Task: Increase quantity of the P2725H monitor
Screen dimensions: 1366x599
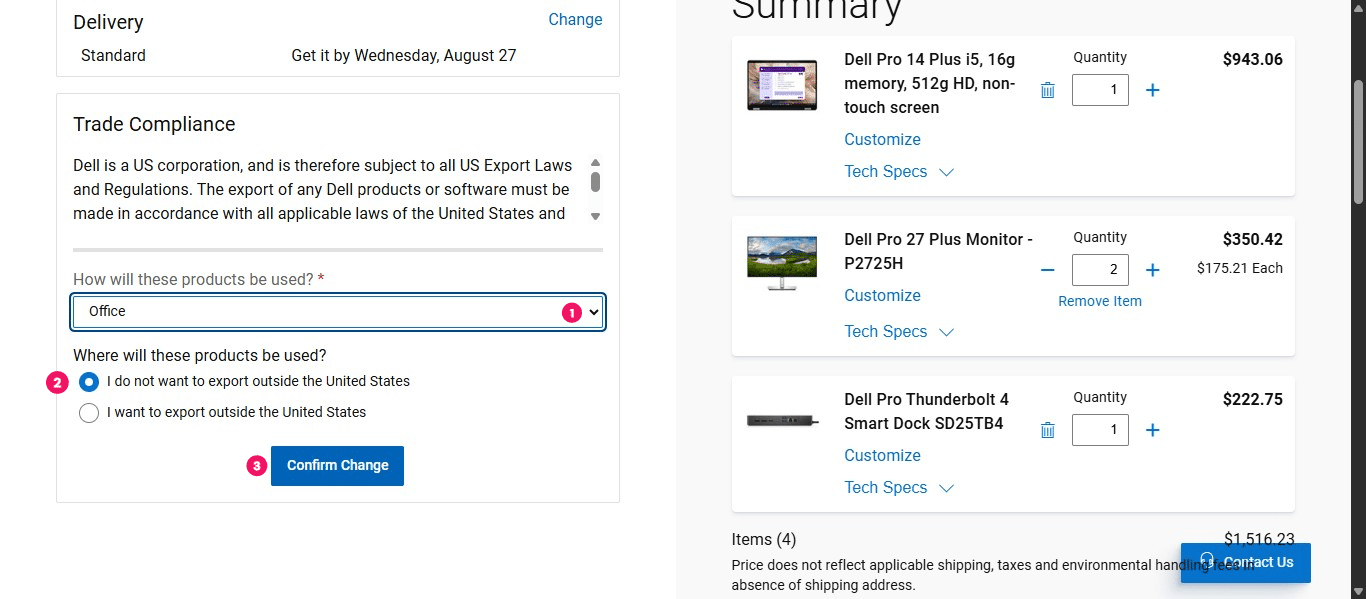Action: click(1152, 270)
